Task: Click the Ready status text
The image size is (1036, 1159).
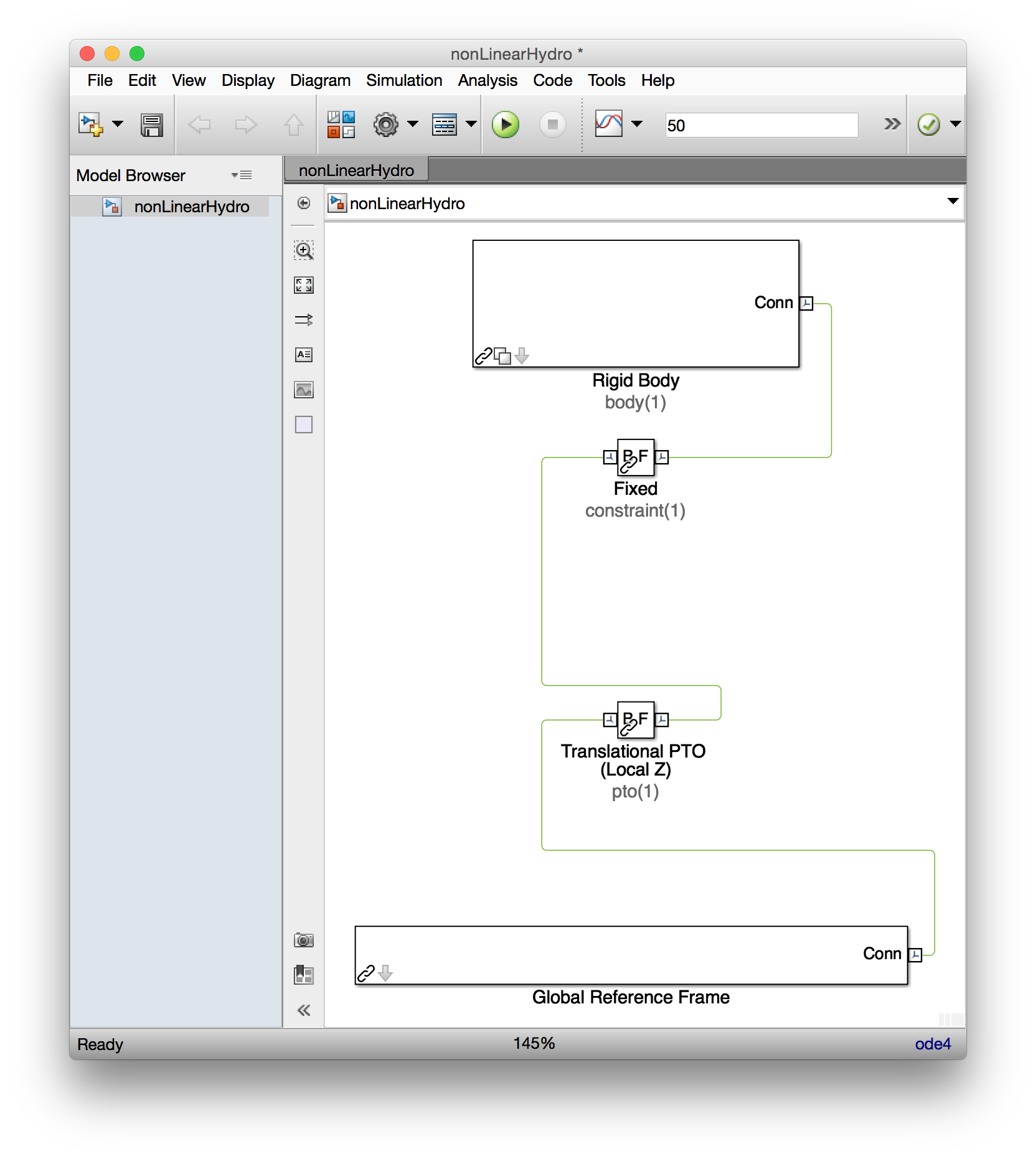Action: [100, 1044]
